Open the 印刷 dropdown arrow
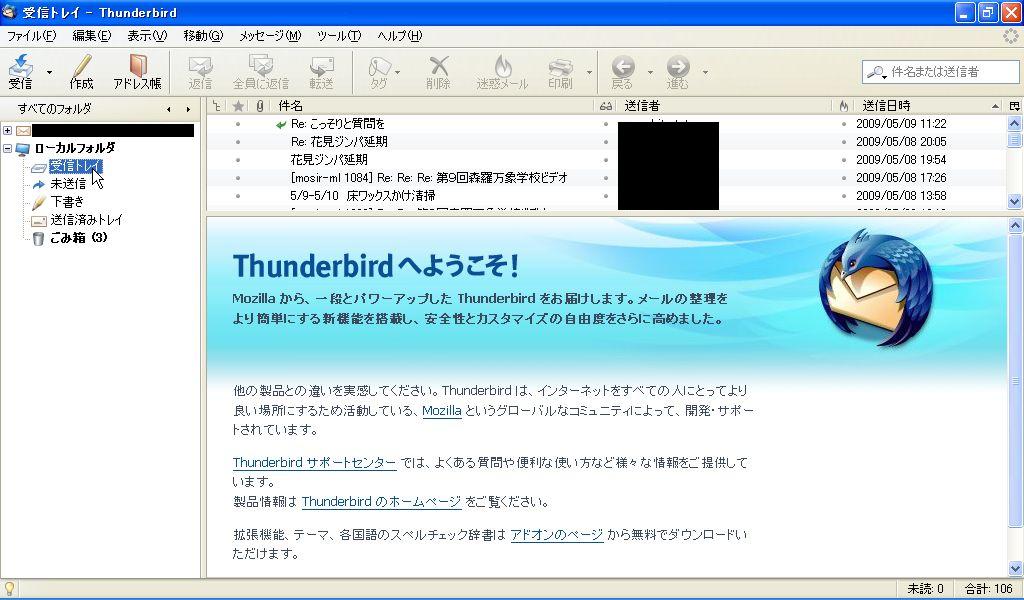This screenshot has width=1024, height=600. pyautogui.click(x=589, y=72)
